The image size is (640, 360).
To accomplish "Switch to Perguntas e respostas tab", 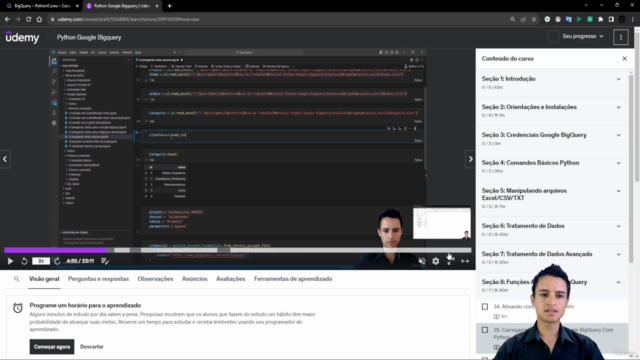I will (x=98, y=279).
